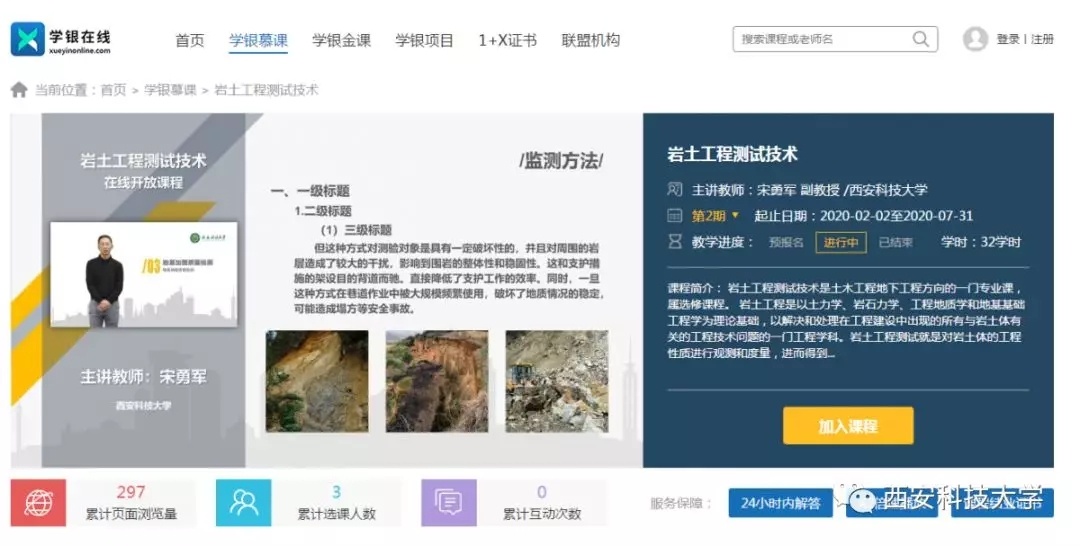Focus the 搜索课程或老师名 search field
Image resolution: width=1080 pixels, height=546 pixels.
click(x=835, y=39)
